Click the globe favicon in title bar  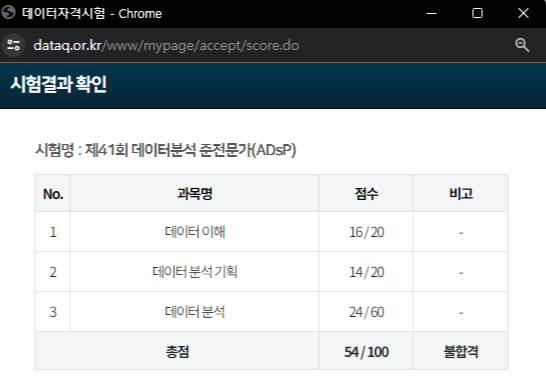tap(9, 13)
